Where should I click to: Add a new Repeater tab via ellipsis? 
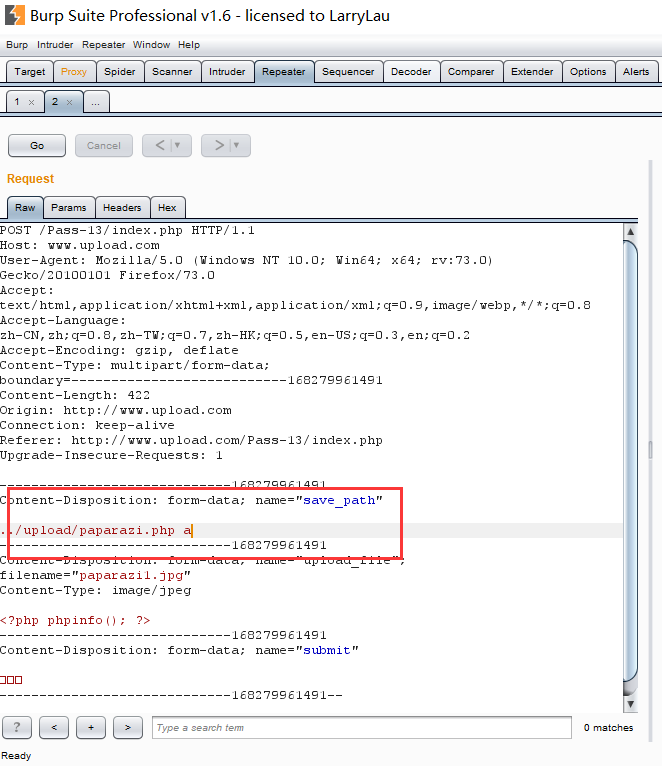coord(96,102)
